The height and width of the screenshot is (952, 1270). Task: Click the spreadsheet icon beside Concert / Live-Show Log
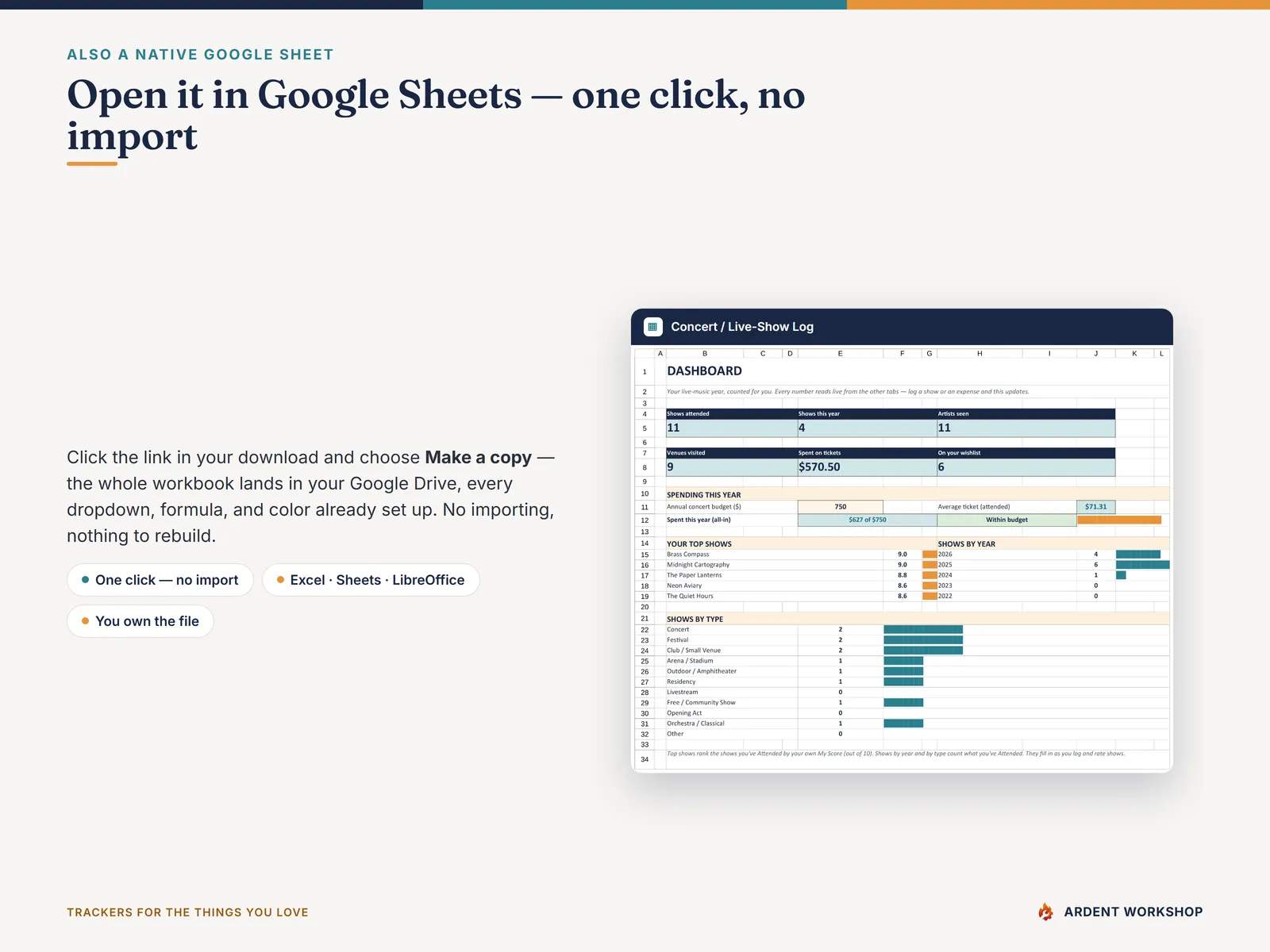pos(652,327)
